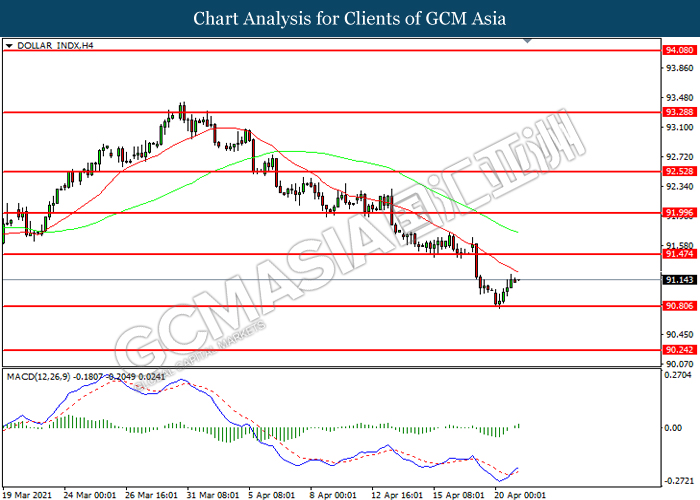The image size is (700, 500).
Task: Click the 5 Apr 08:01 time marker
Action: (x=271, y=495)
